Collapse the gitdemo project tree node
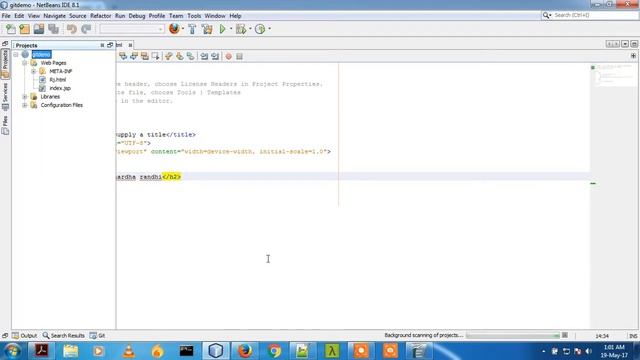Viewport: 640px width, 360px height. point(16,54)
